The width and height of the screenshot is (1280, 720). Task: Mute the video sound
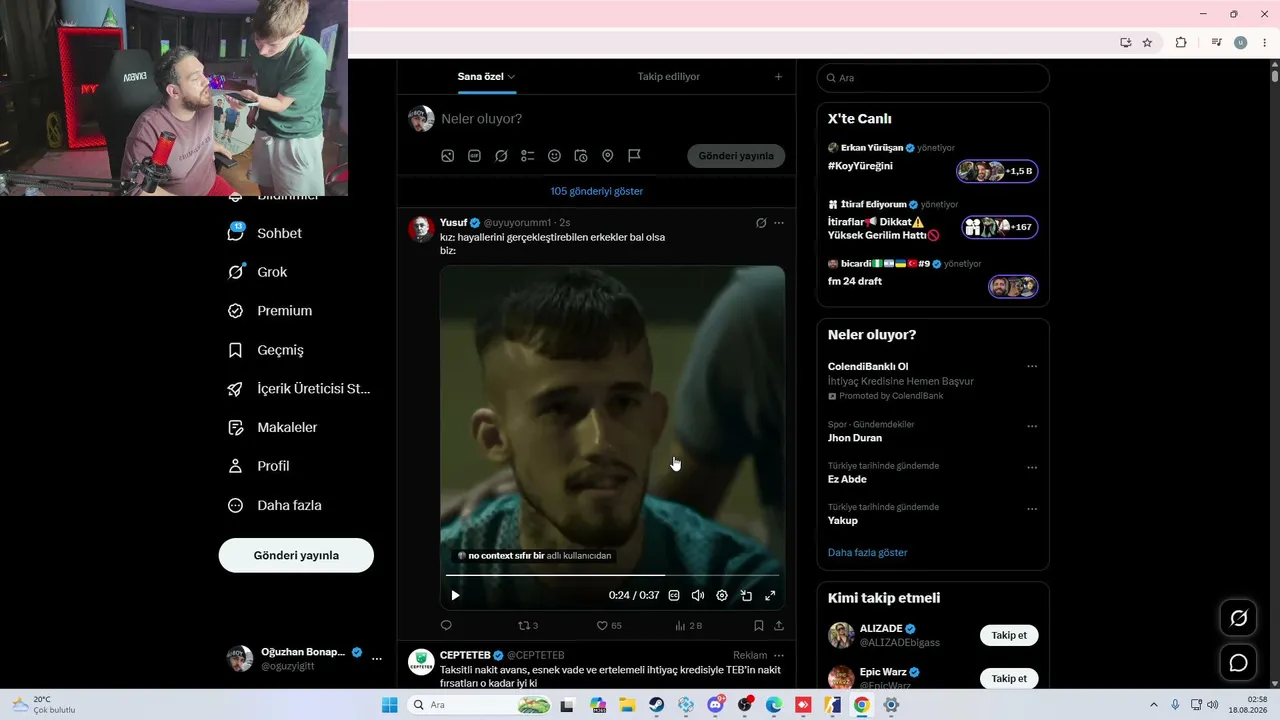point(698,596)
